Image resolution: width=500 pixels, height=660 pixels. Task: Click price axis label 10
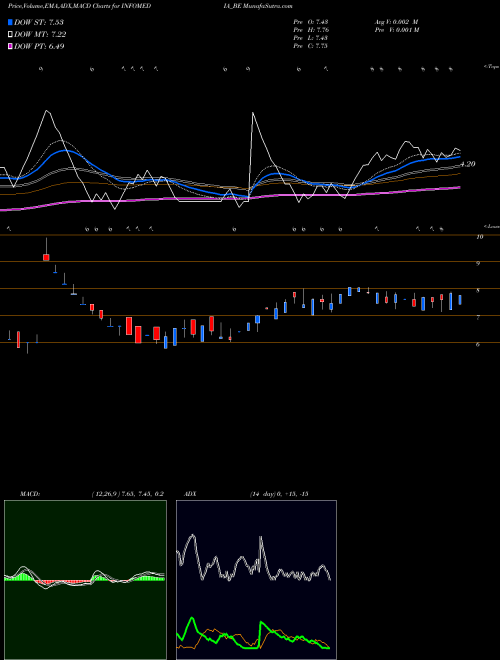tap(479, 237)
